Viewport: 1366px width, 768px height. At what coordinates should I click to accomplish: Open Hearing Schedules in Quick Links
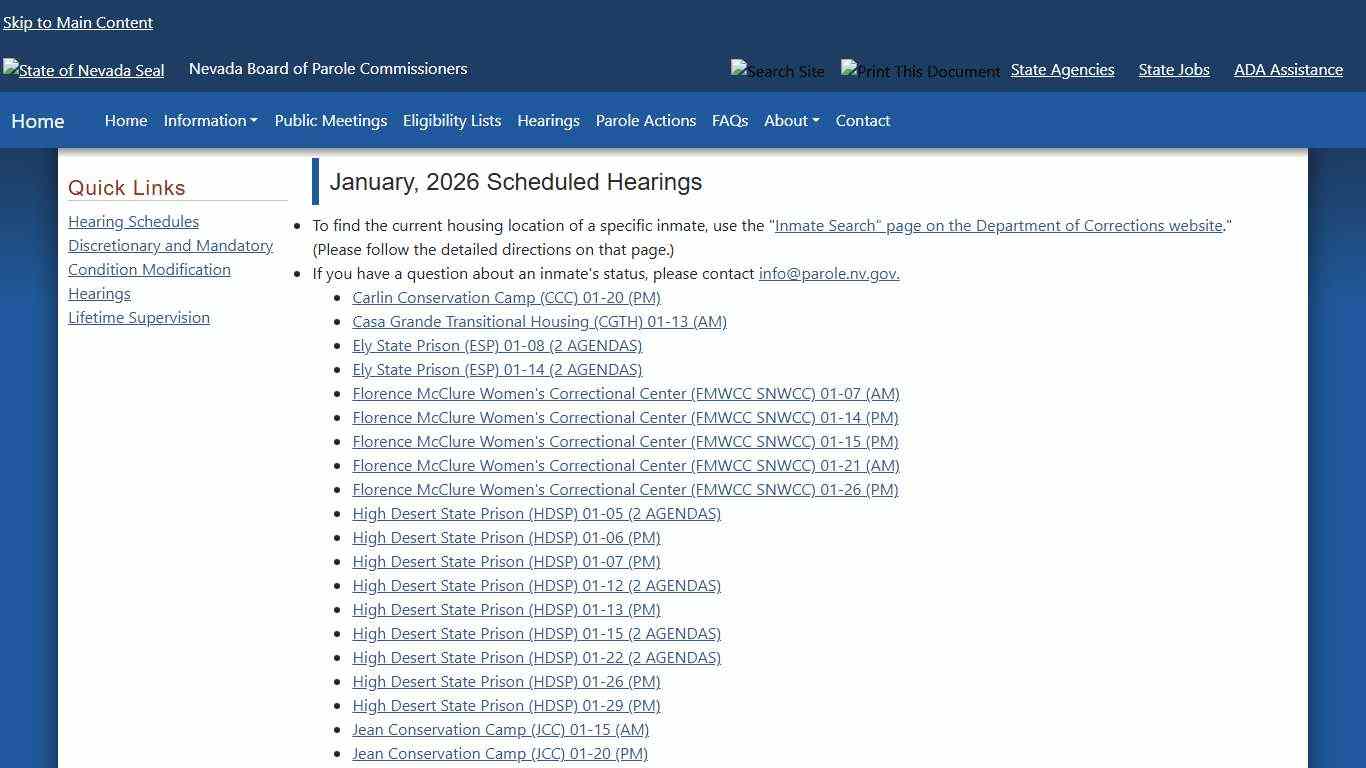coord(133,221)
